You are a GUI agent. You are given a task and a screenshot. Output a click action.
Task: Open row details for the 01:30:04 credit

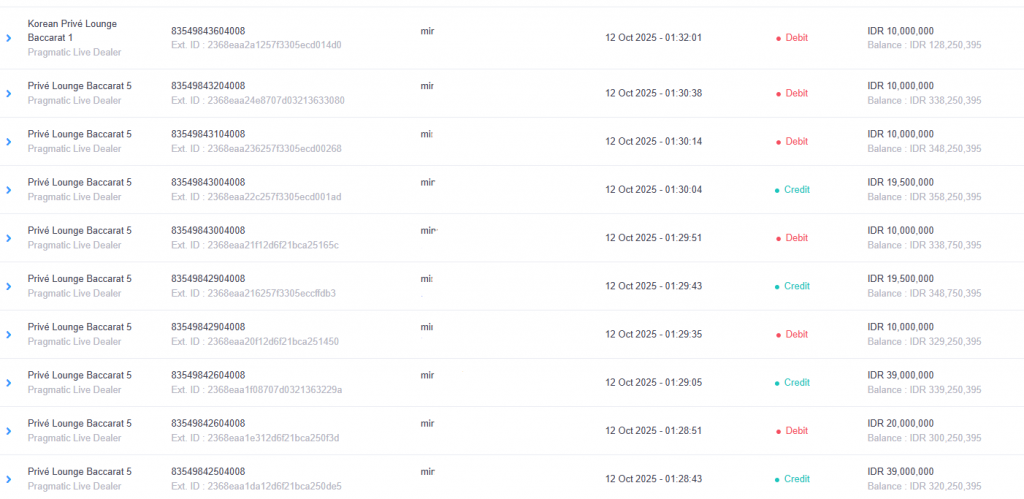(9, 190)
